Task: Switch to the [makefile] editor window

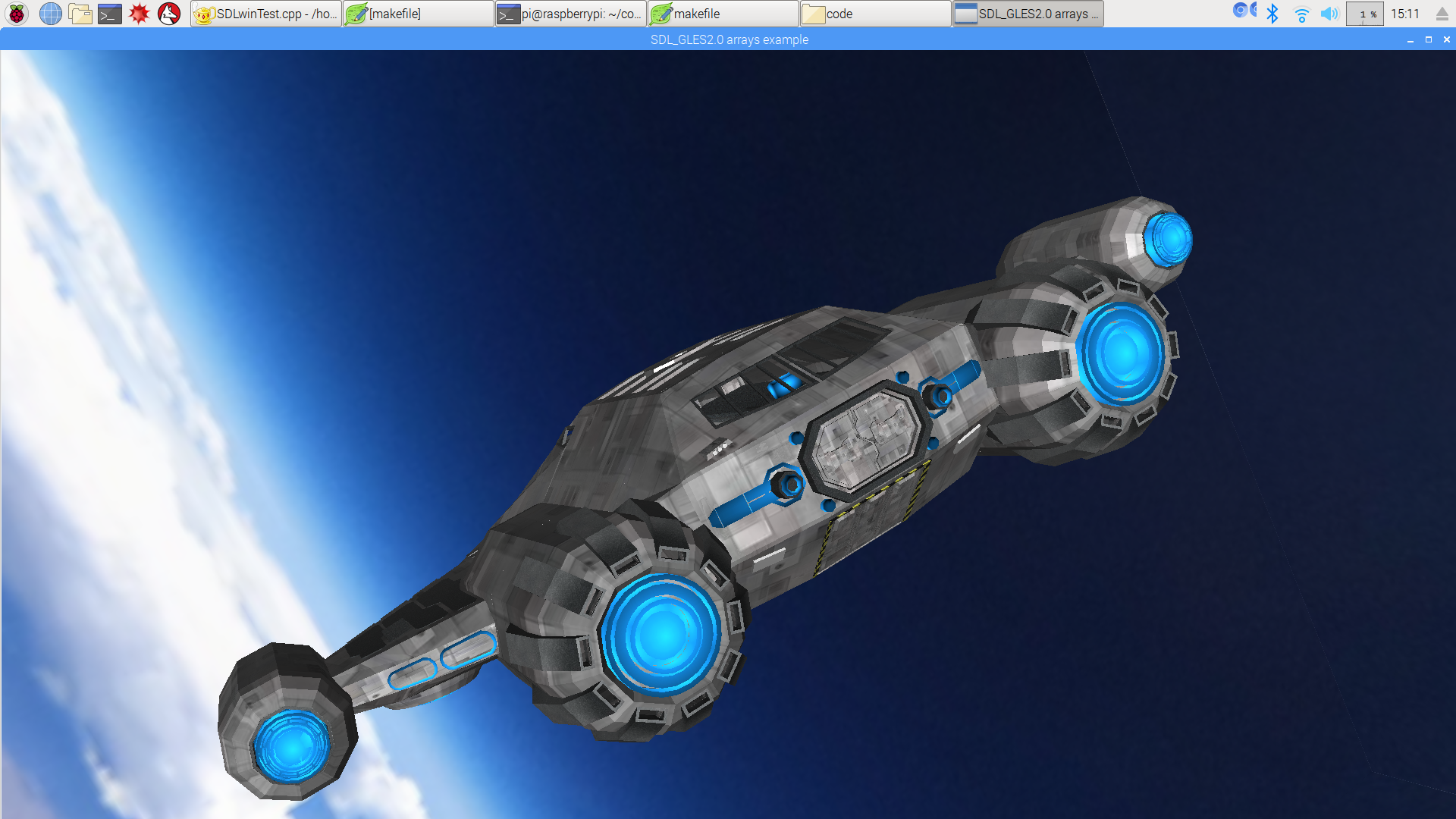Action: coord(419,14)
